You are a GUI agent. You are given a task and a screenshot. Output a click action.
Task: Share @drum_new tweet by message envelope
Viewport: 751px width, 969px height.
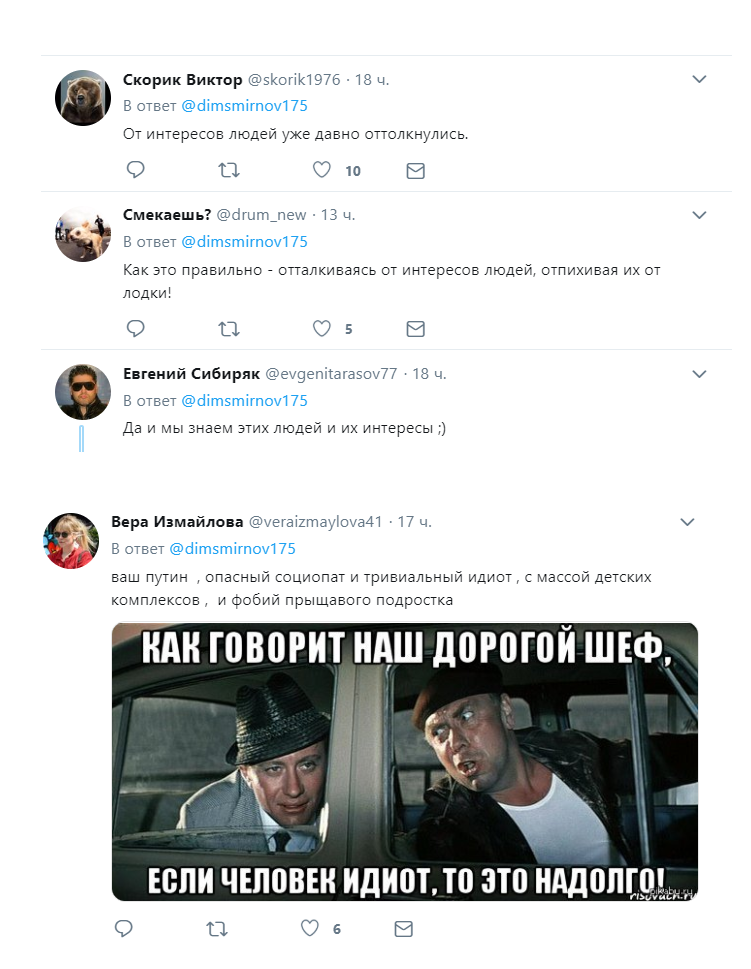point(415,329)
